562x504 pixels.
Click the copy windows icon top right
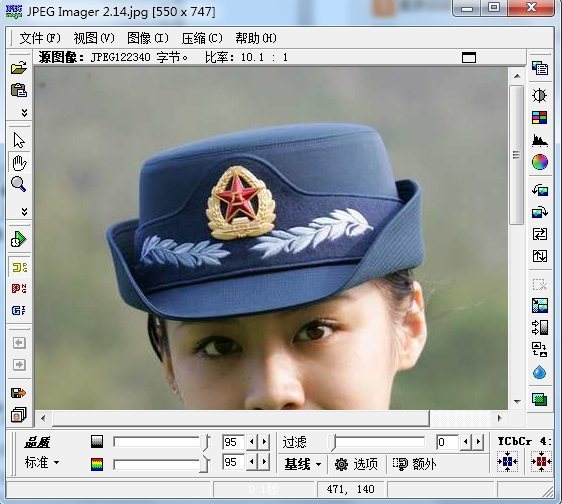pos(540,68)
